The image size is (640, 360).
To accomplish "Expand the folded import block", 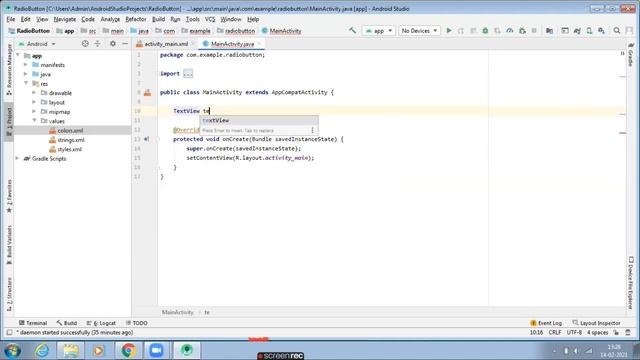I will click(x=188, y=74).
